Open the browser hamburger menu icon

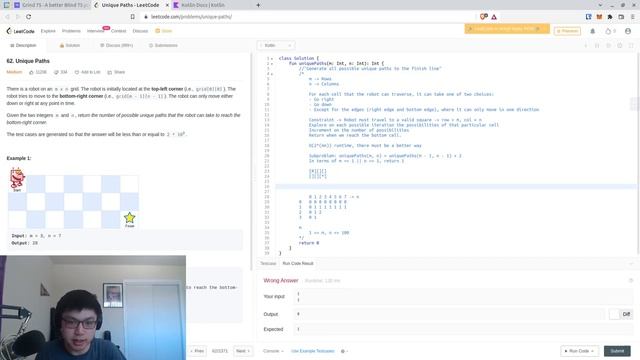(633, 17)
